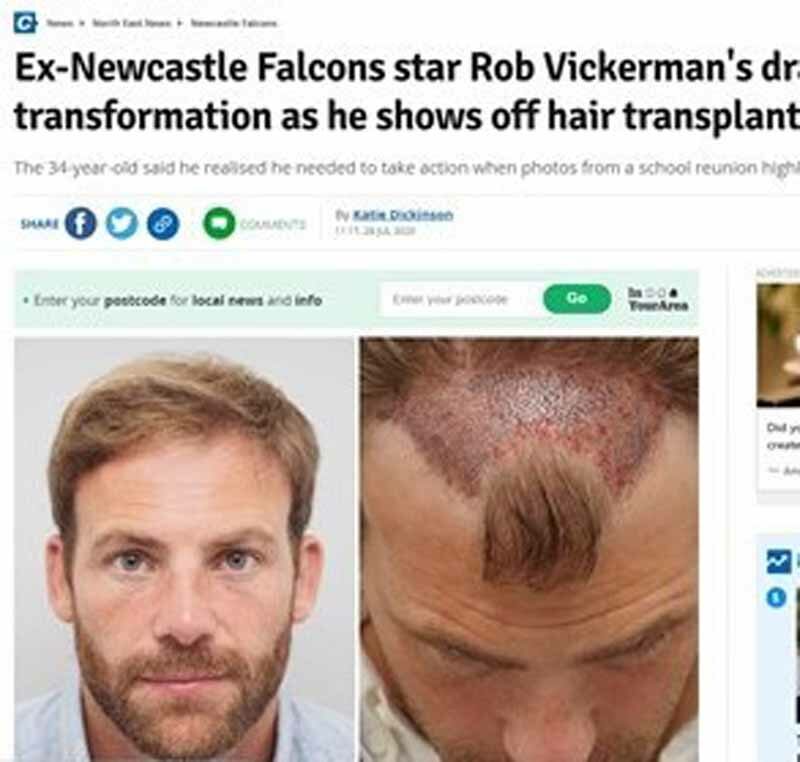The image size is (800, 762).
Task: Share the article on Twitter
Action: click(121, 223)
